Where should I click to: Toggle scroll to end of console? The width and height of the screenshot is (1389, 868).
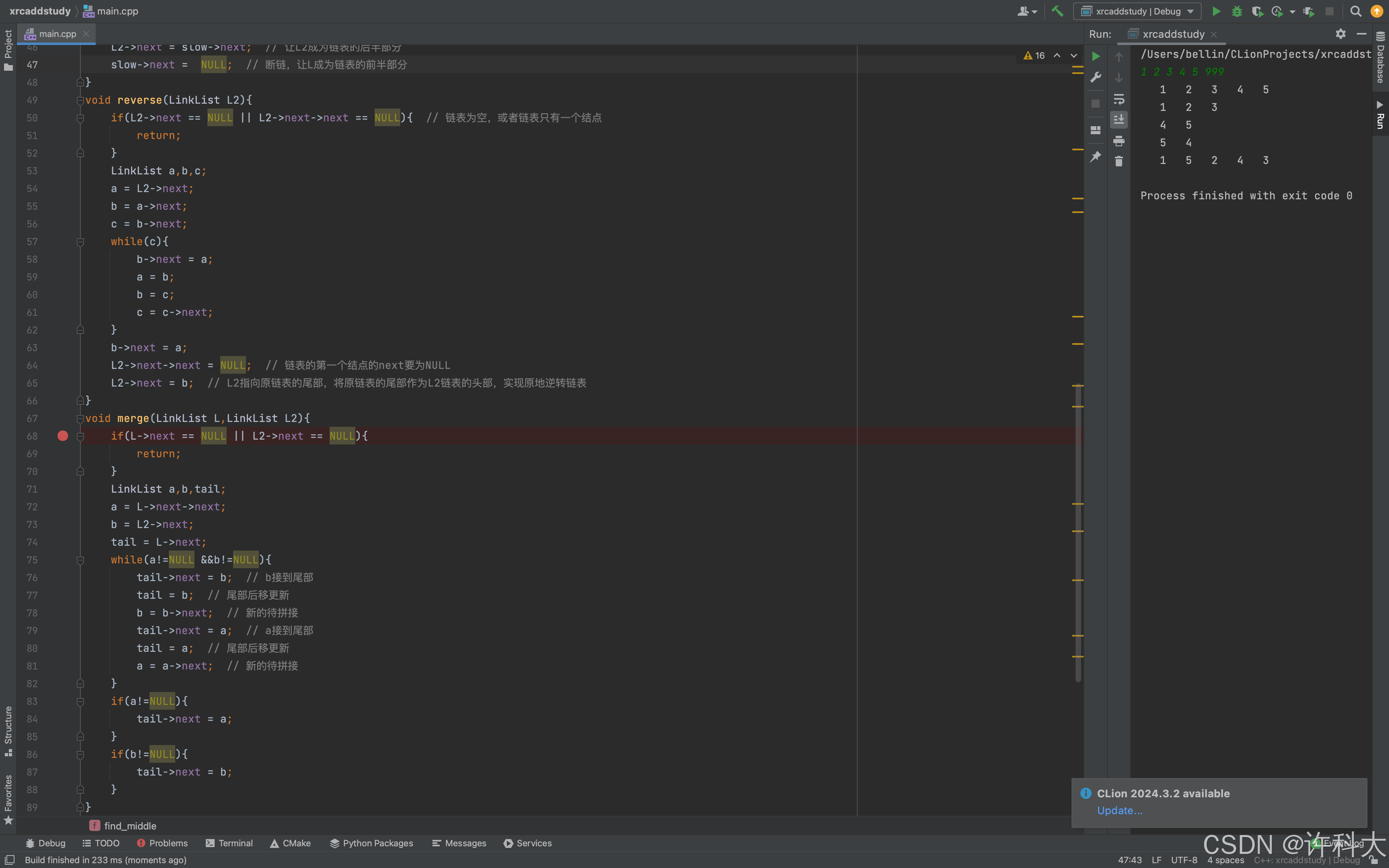point(1119,119)
